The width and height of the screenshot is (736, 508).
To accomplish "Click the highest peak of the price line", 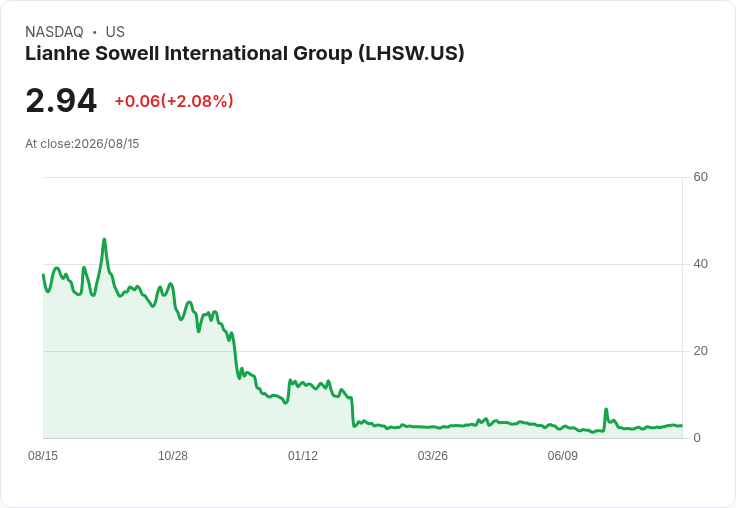I will coord(104,239).
